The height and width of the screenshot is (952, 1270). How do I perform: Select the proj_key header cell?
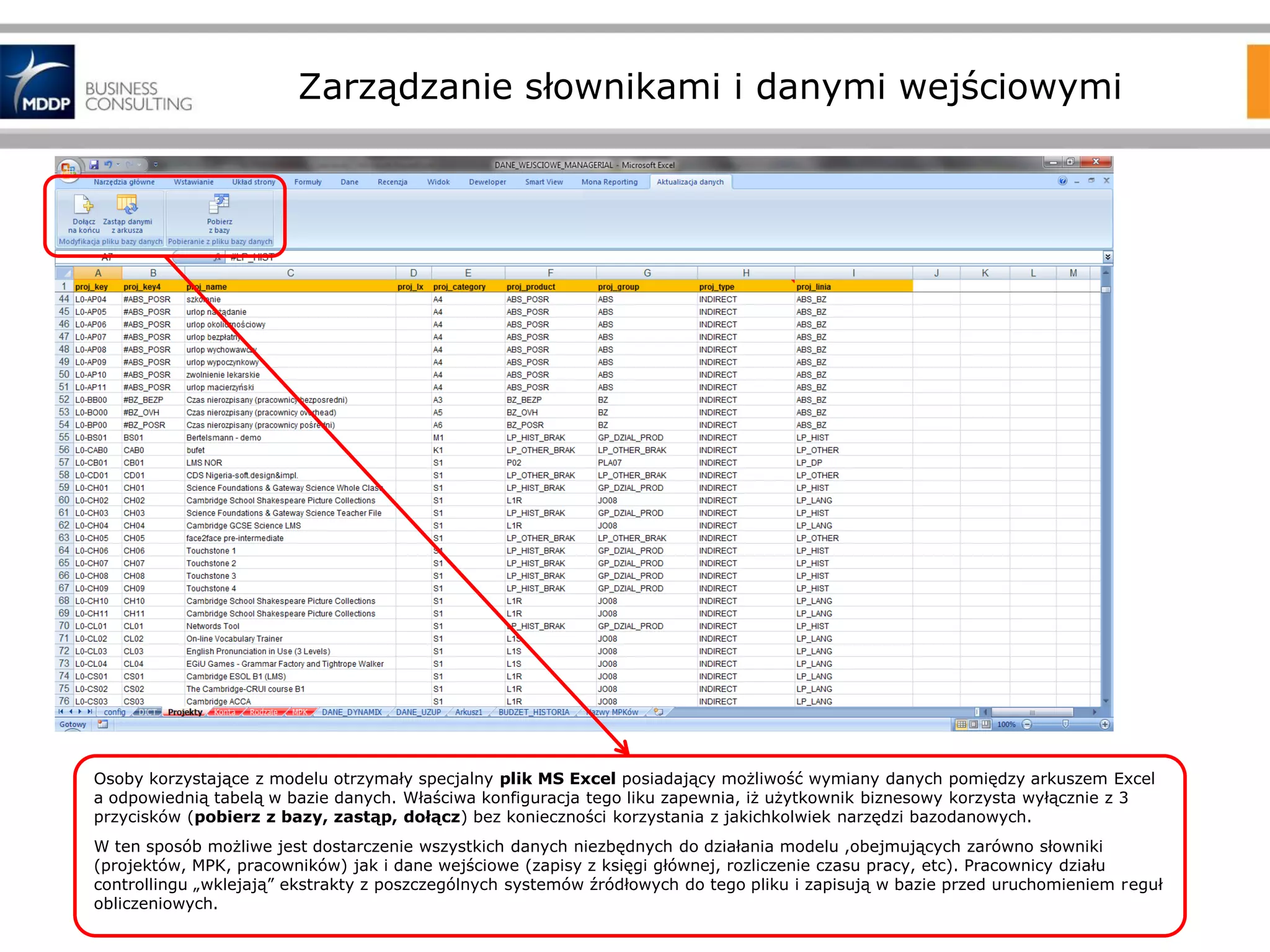pos(98,287)
